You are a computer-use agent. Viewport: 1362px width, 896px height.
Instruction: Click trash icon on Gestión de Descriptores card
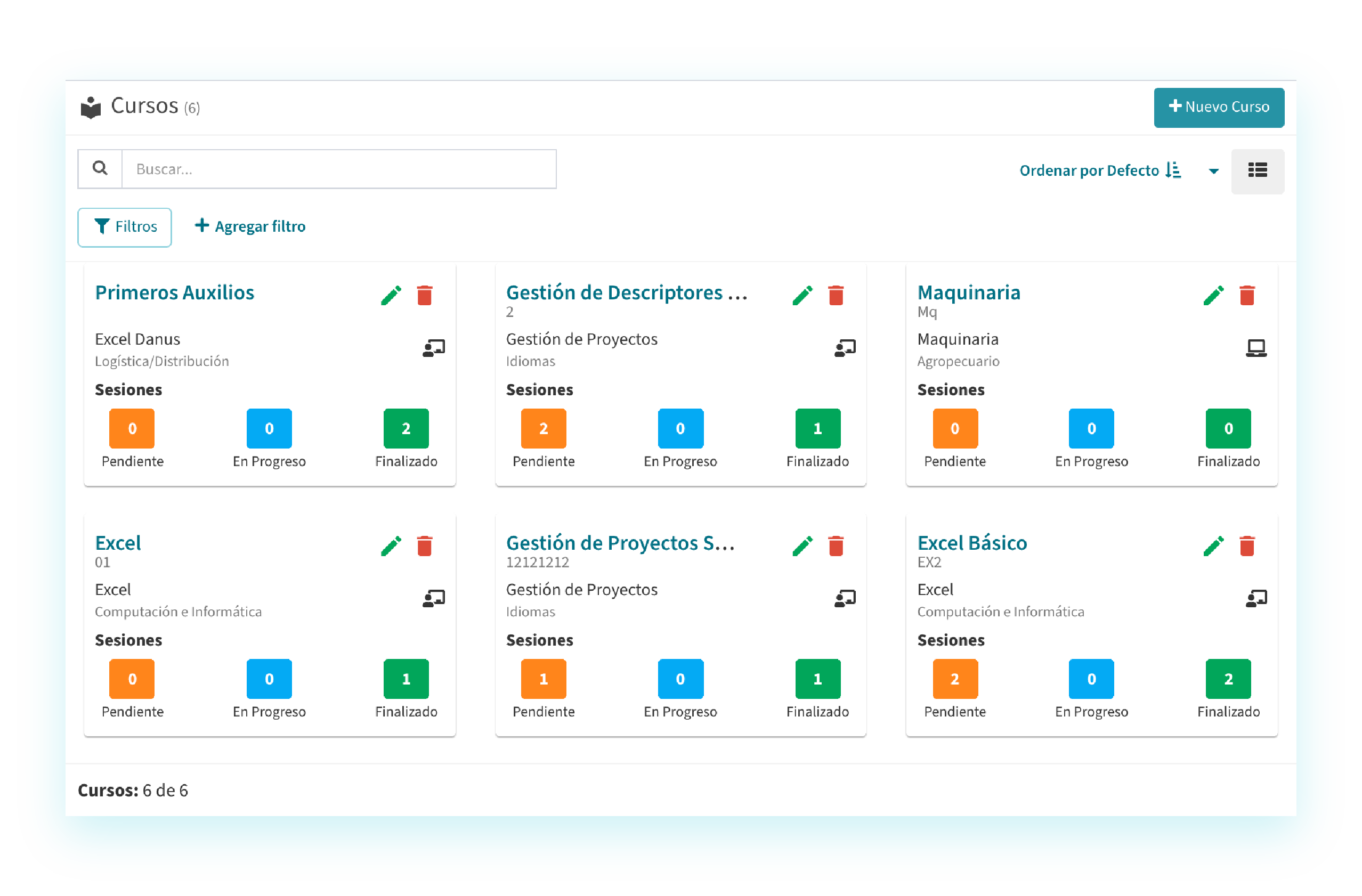(x=836, y=295)
